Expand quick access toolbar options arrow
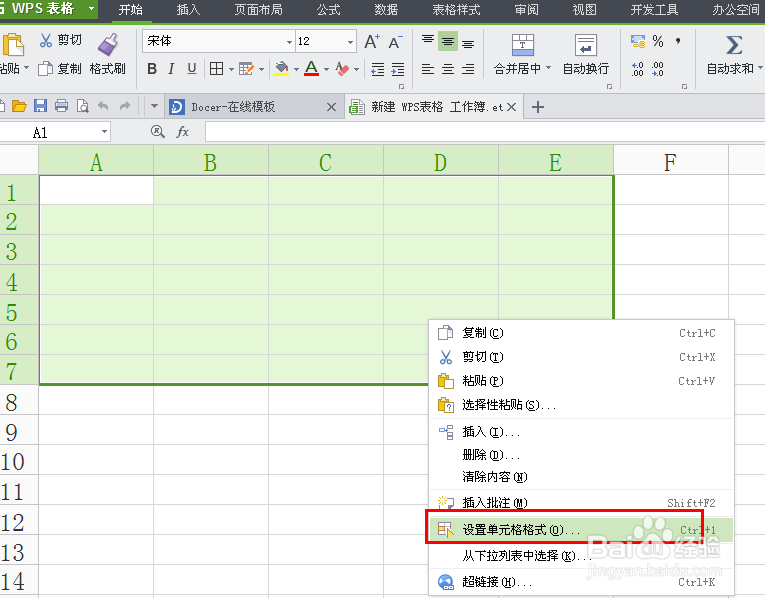 (154, 106)
